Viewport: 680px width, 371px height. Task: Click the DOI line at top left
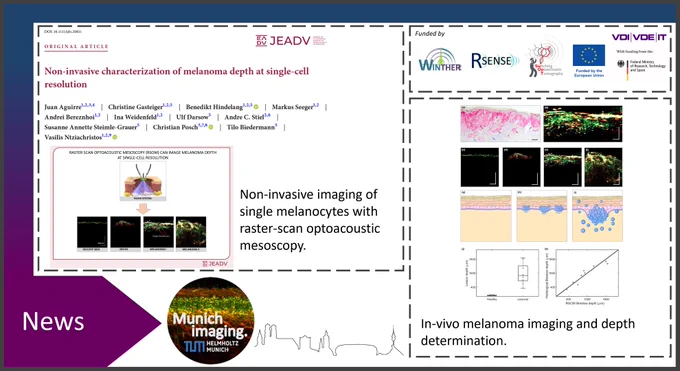(63, 32)
